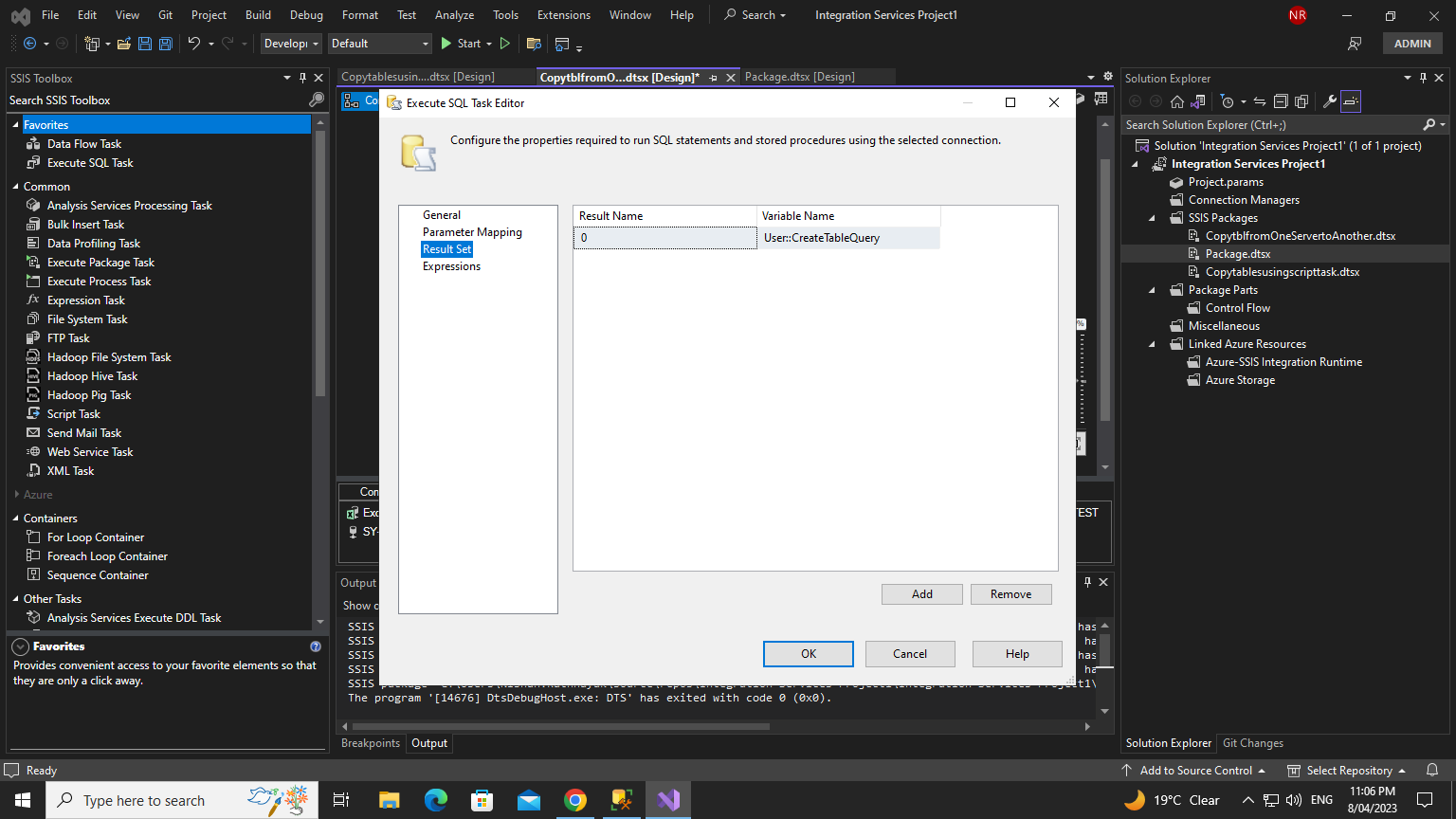The width and height of the screenshot is (1456, 819).
Task: Click the Preview Selected Items icon
Action: pos(1351,101)
